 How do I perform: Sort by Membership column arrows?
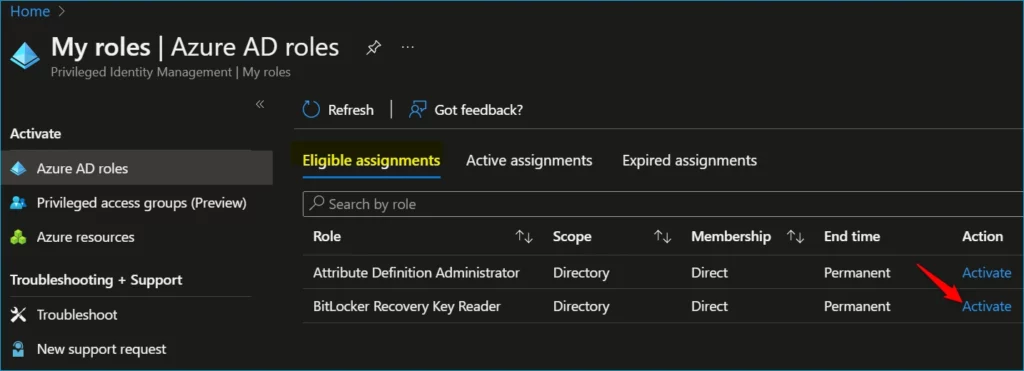(795, 236)
